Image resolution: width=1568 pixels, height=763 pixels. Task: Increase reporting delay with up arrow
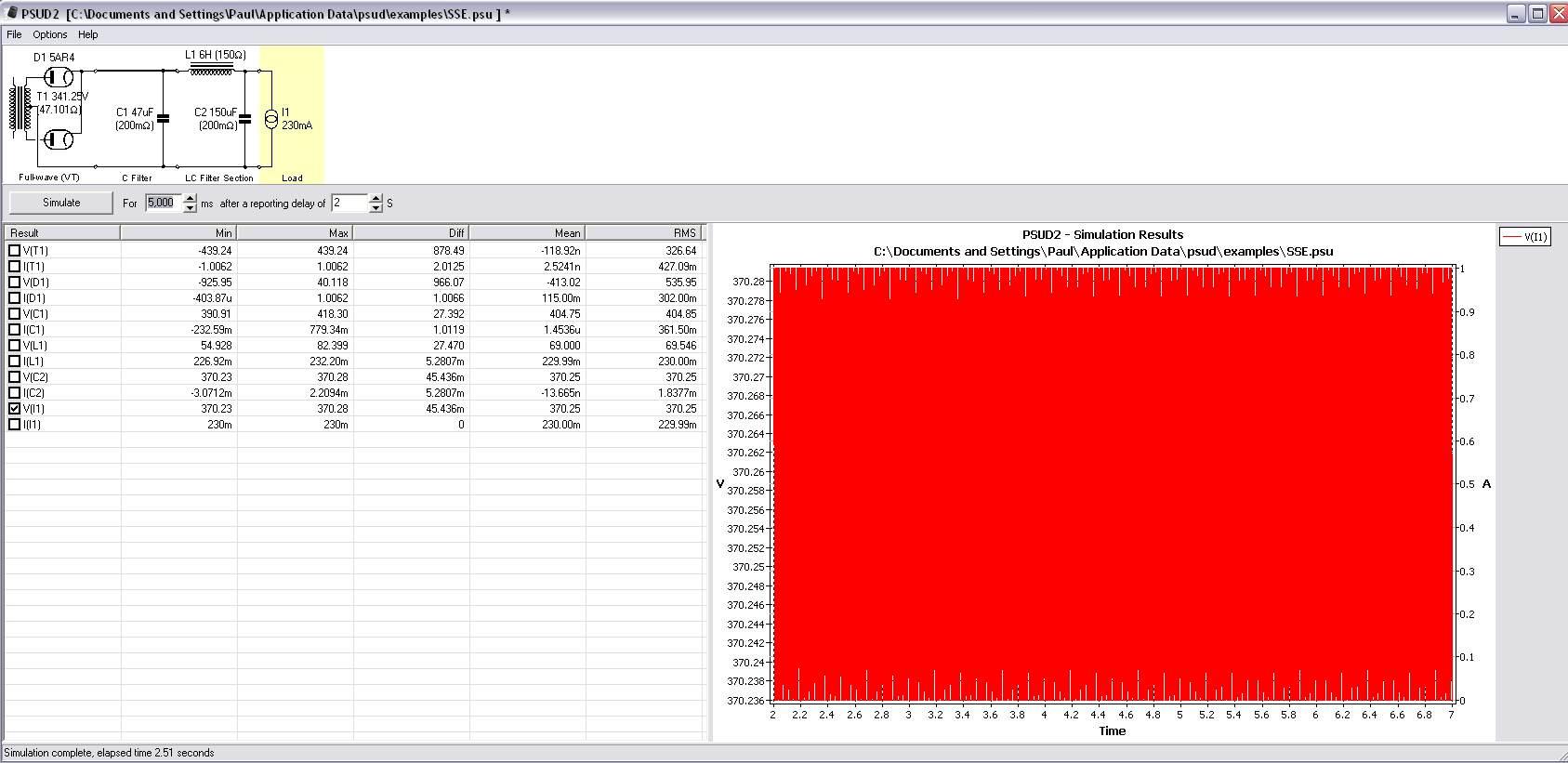(376, 198)
